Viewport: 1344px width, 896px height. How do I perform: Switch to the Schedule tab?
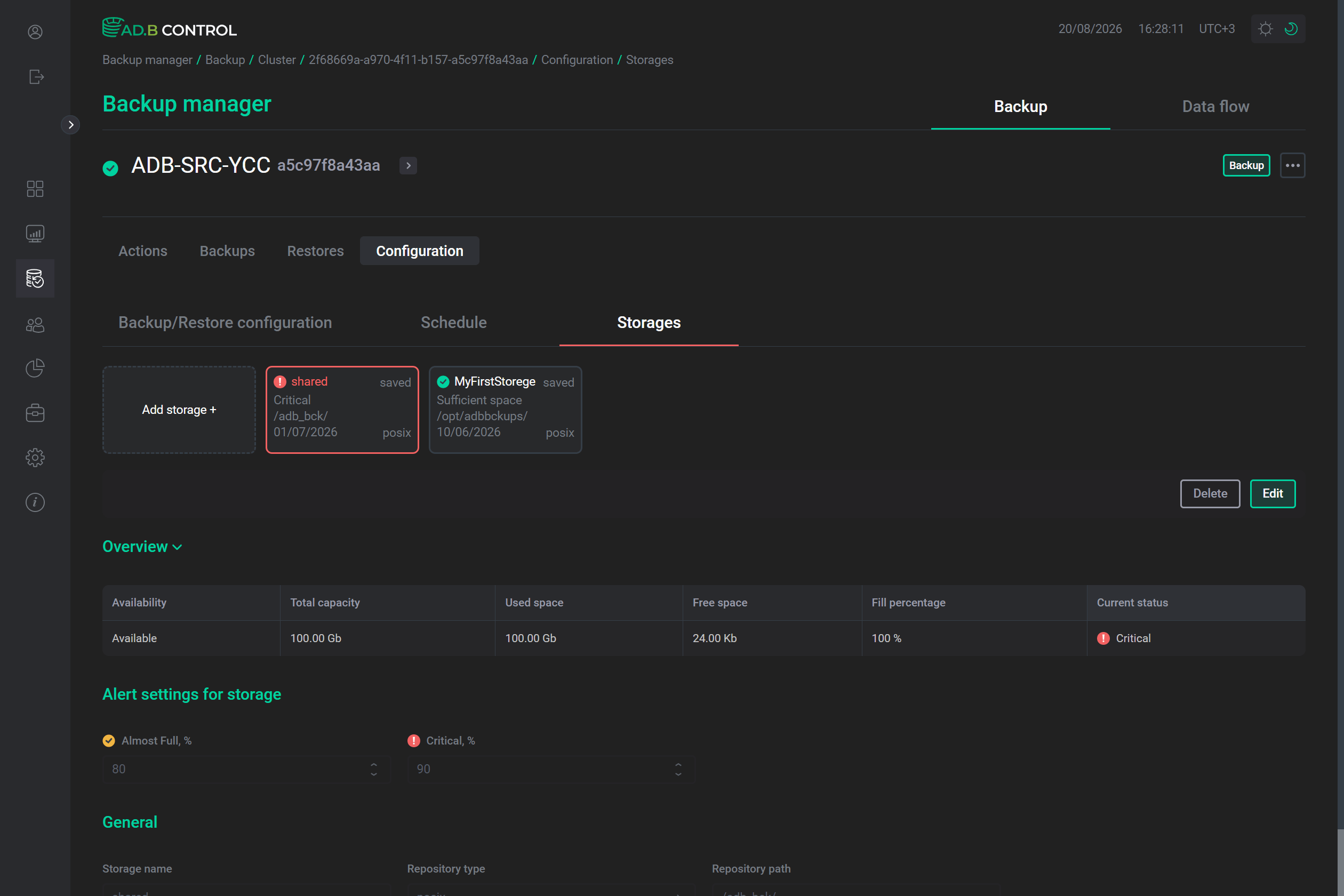(x=454, y=322)
